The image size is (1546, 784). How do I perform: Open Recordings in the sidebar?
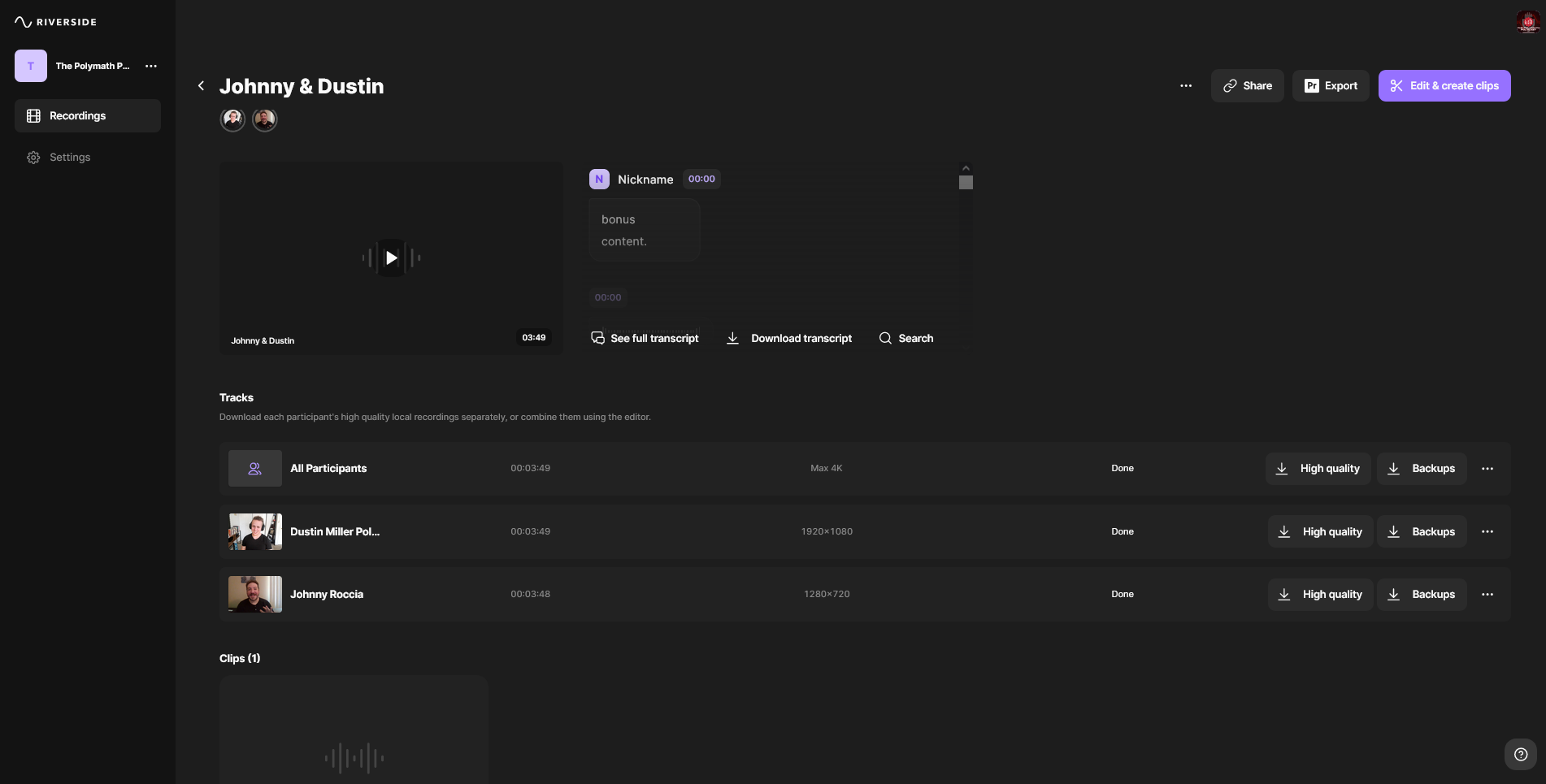point(88,116)
